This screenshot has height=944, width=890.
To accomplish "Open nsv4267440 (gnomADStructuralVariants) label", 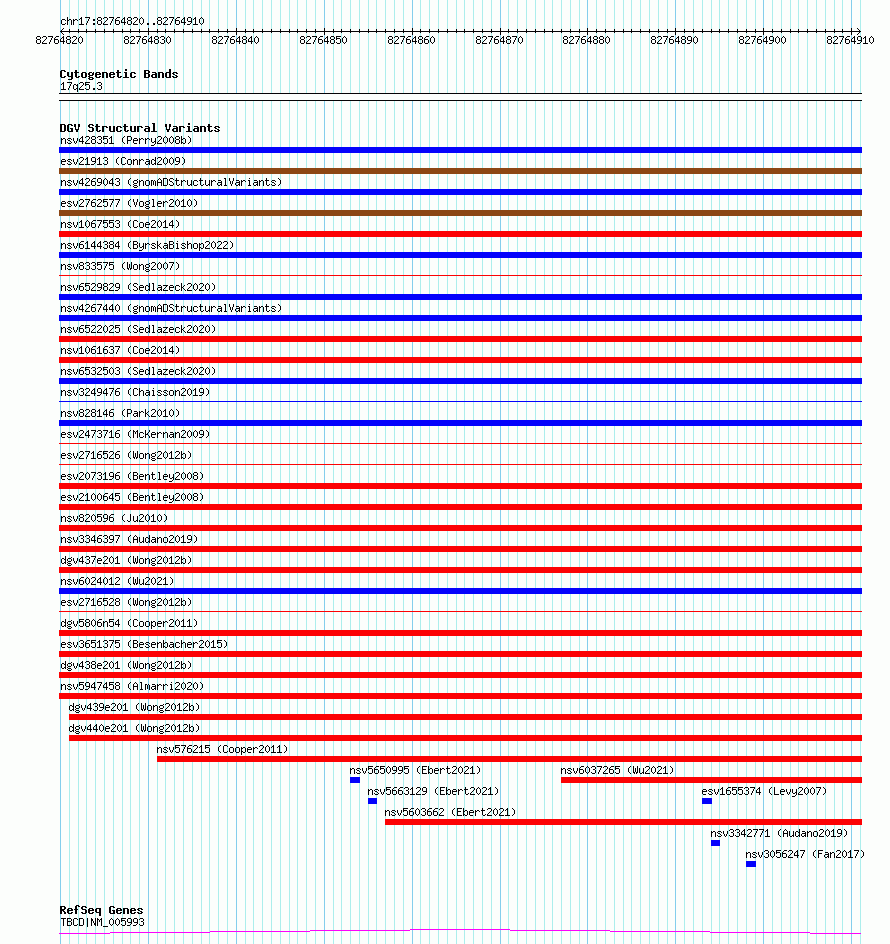I will click(x=171, y=308).
